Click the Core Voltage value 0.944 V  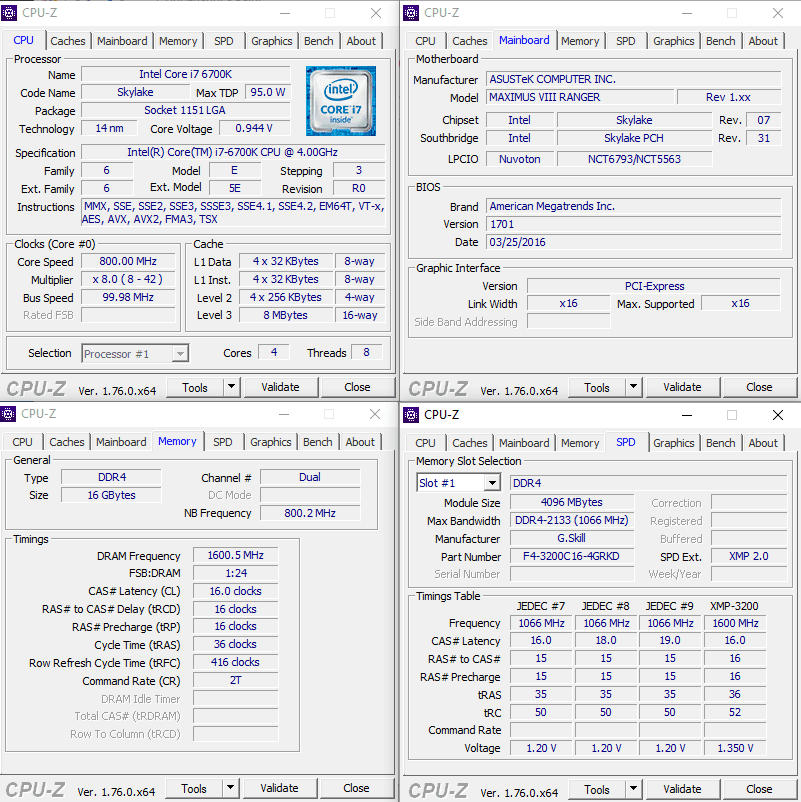[x=254, y=128]
